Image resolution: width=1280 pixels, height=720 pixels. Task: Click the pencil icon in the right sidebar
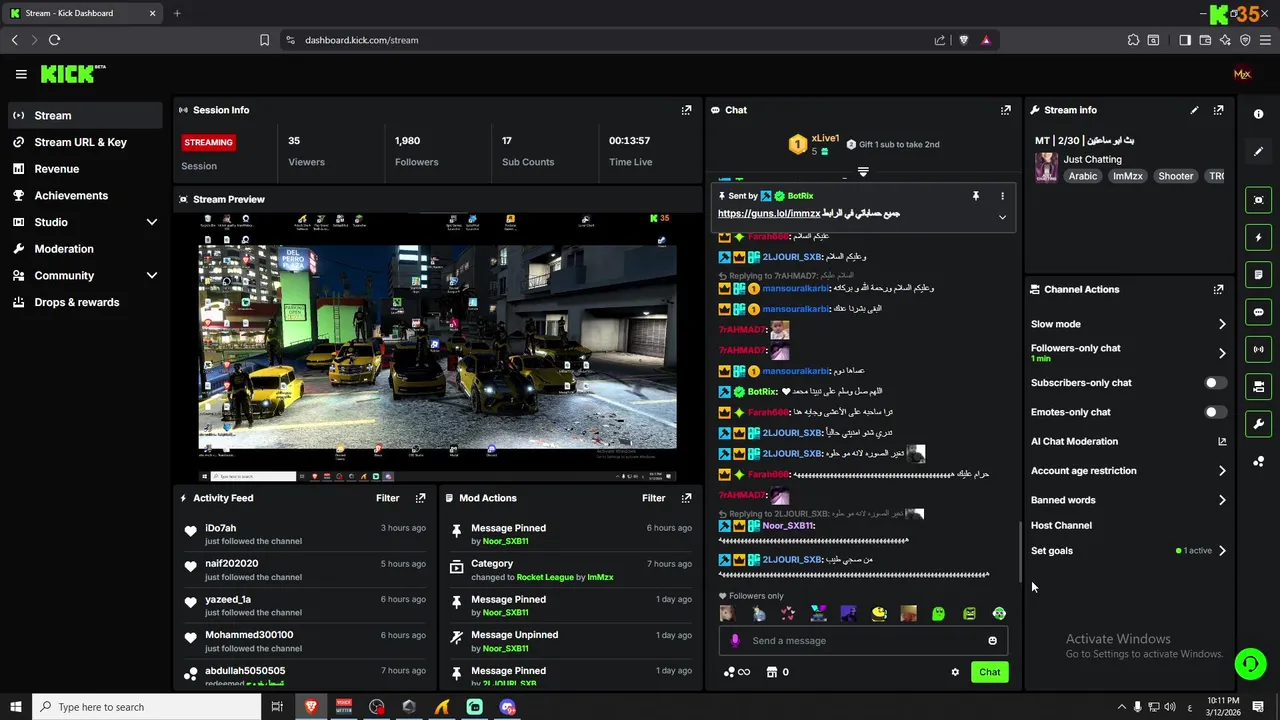1259,151
